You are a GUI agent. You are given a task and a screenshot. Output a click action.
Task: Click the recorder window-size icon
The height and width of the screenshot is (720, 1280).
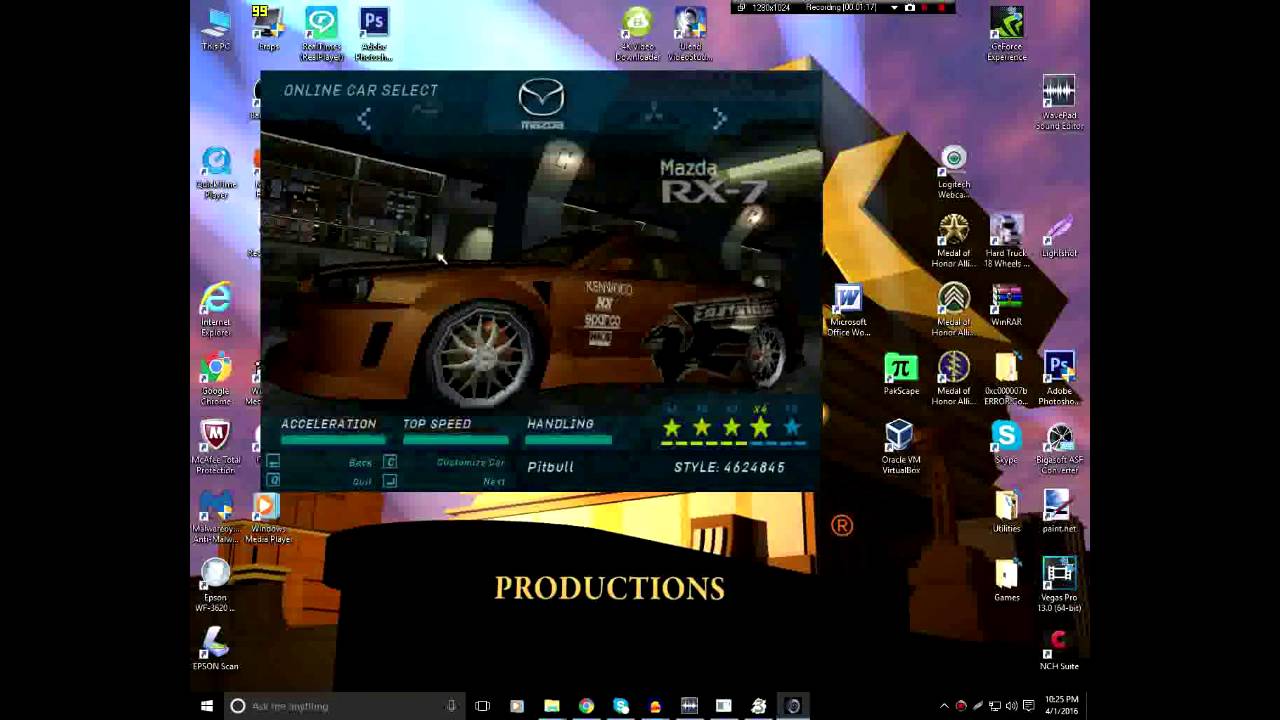(x=740, y=8)
